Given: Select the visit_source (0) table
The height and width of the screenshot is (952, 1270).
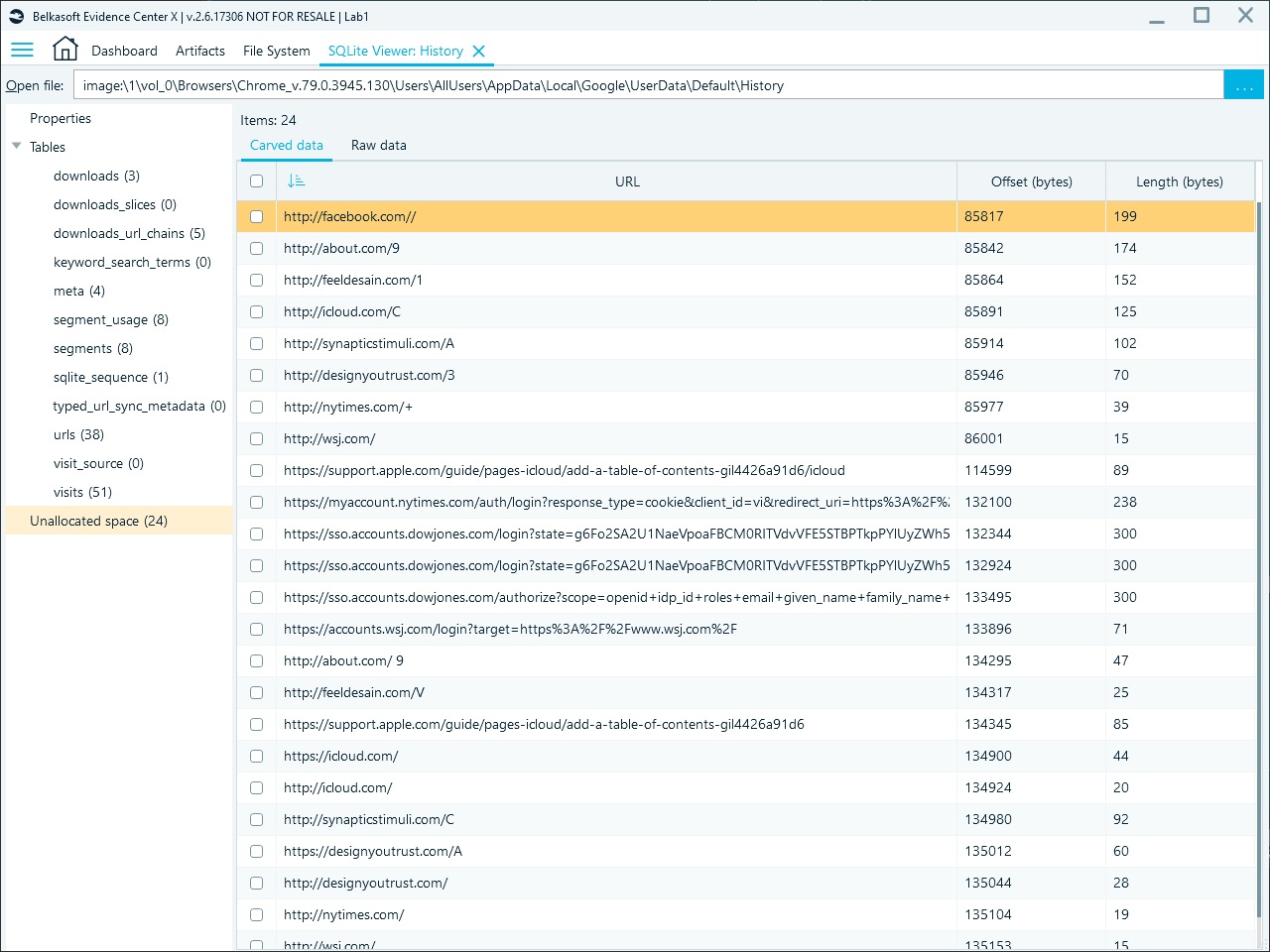Looking at the screenshot, I should [98, 463].
